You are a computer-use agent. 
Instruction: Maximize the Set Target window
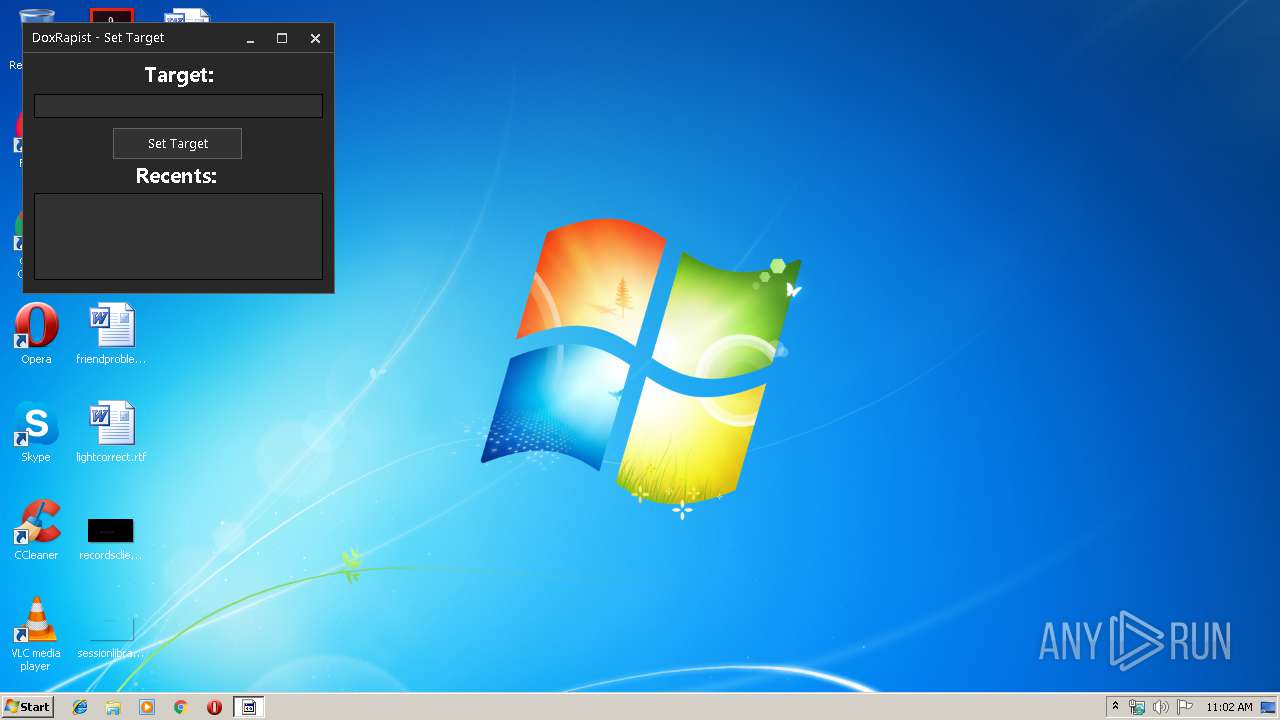282,38
